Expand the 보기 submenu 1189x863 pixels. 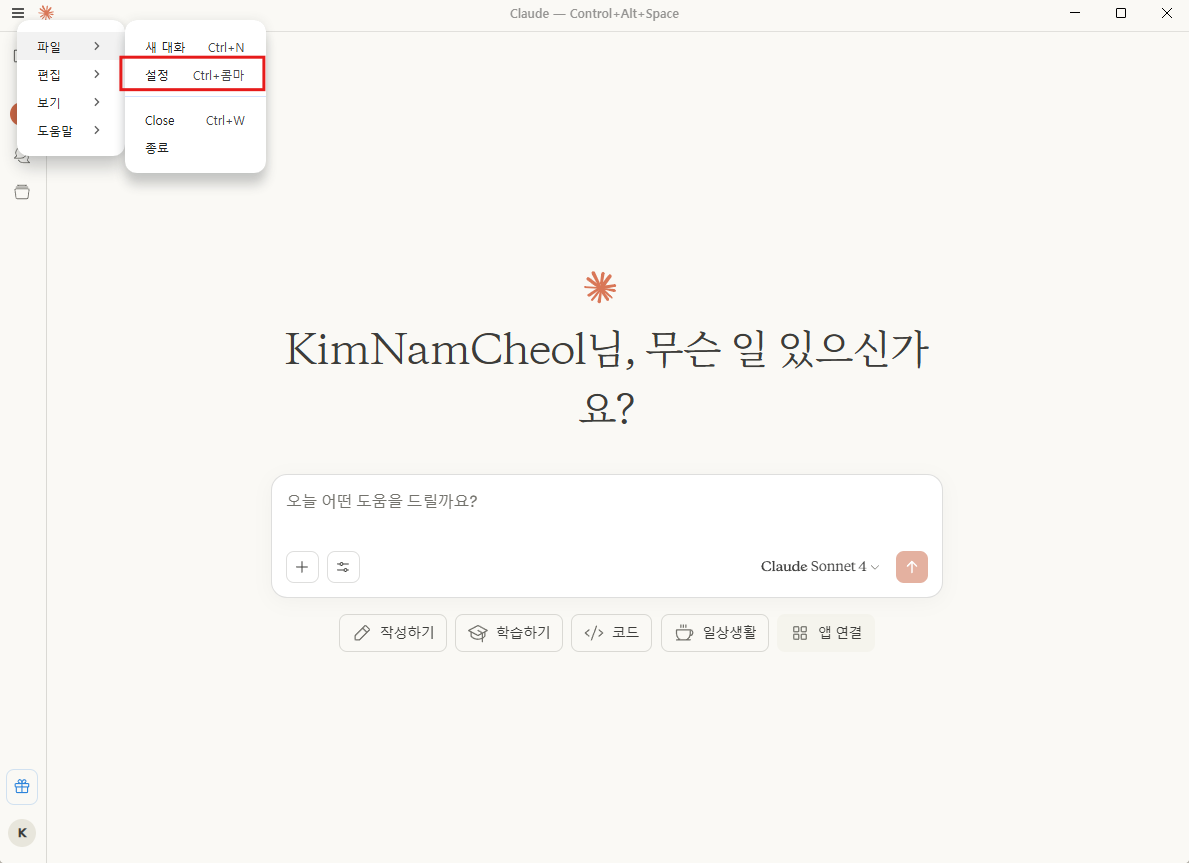coord(69,102)
